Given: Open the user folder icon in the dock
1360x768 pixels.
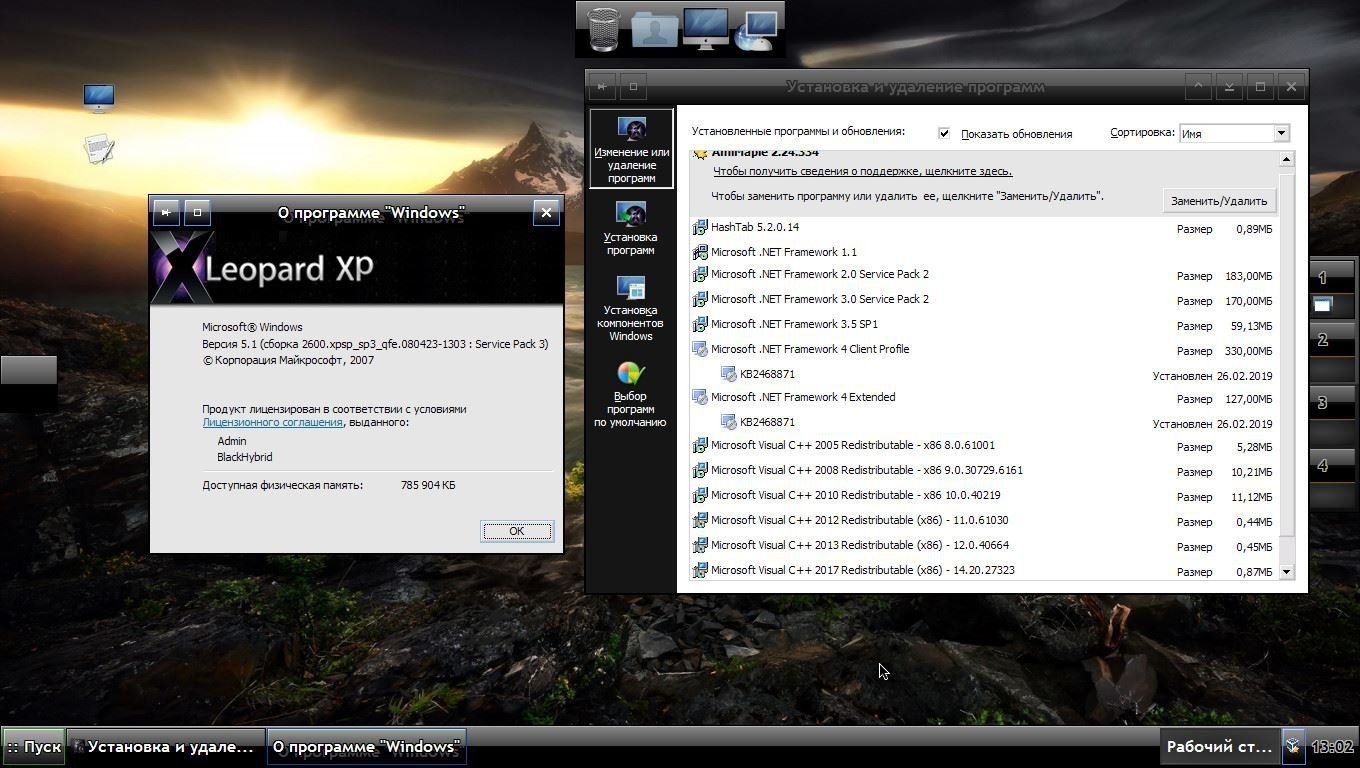Looking at the screenshot, I should pos(654,29).
